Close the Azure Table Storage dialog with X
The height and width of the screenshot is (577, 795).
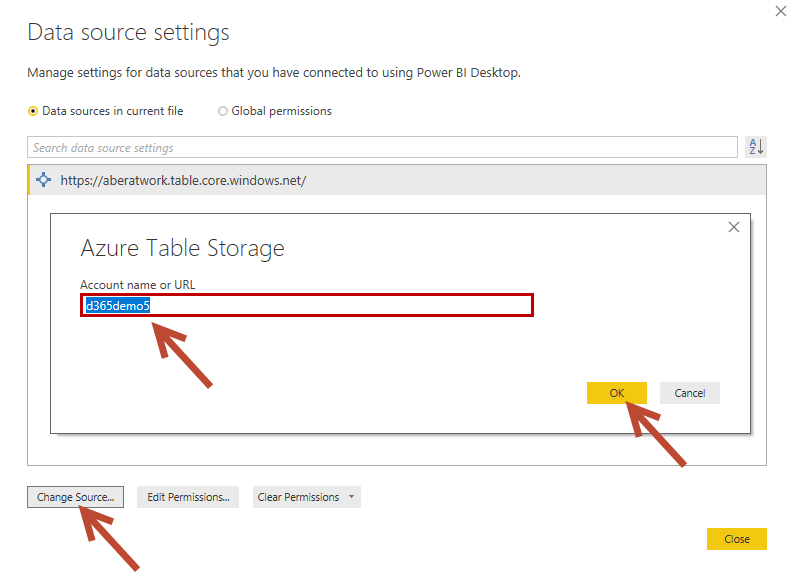(734, 227)
